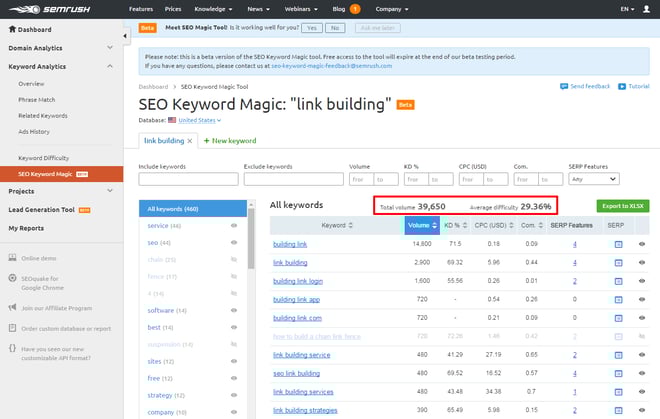The image size is (660, 419).
Task: Close the link building tab
Action: (x=190, y=141)
